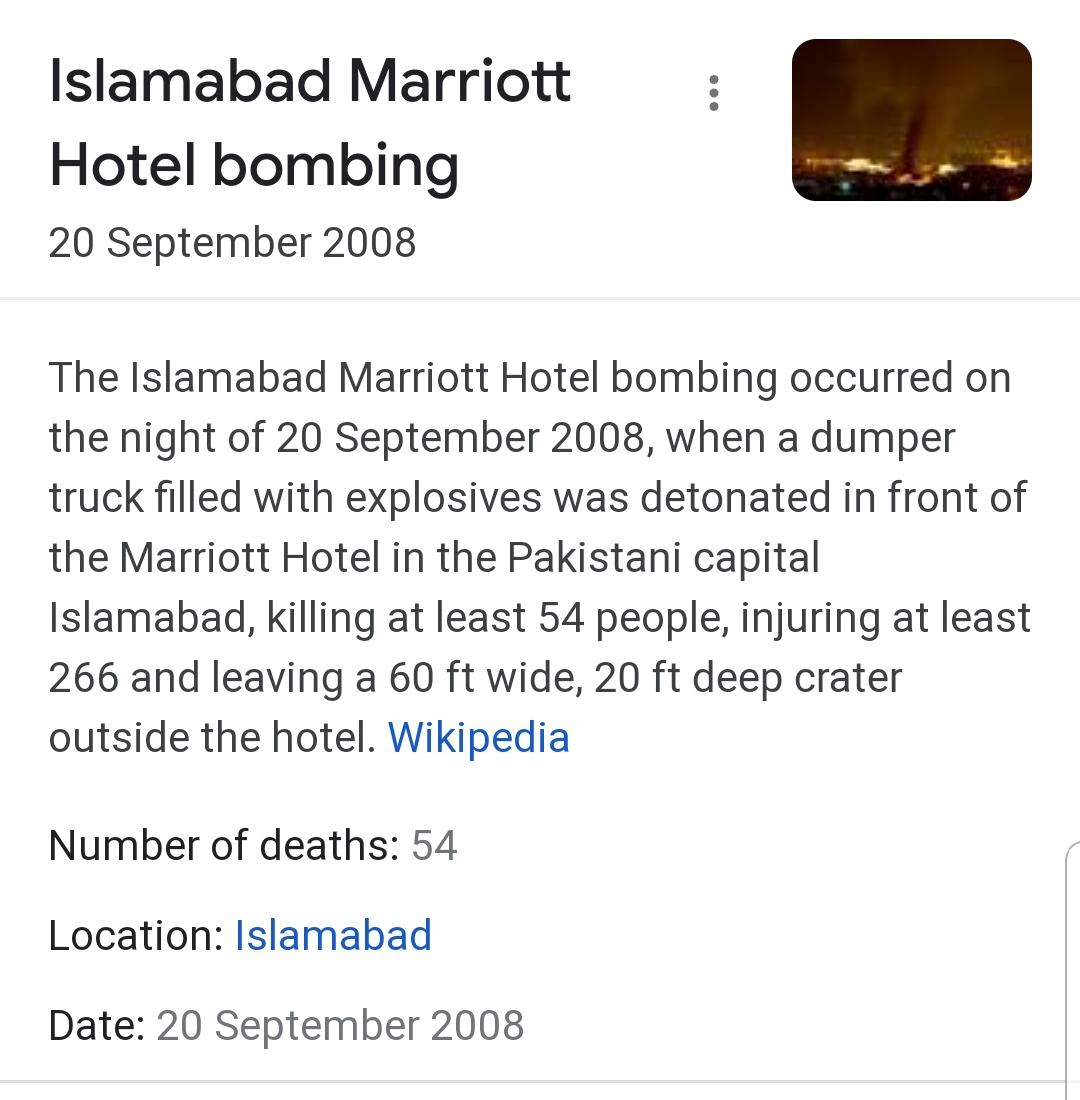The width and height of the screenshot is (1080, 1100).
Task: Click the phrase Pakistani capital in description
Action: coord(663,558)
